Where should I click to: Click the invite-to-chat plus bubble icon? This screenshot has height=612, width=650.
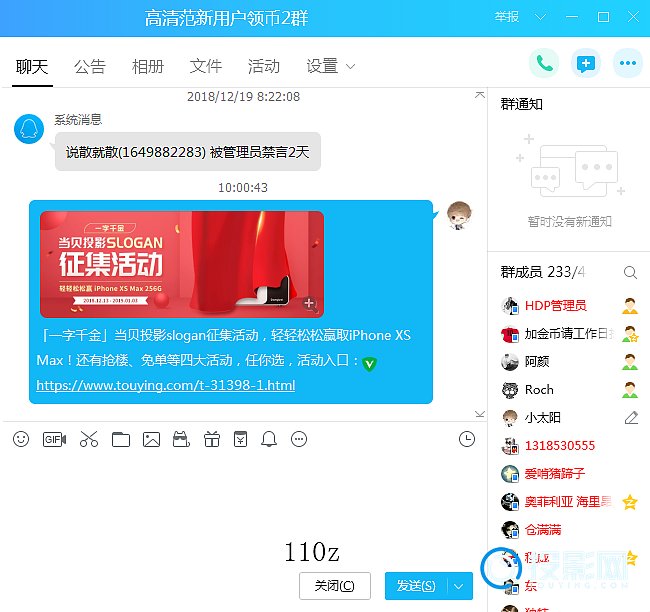point(586,63)
